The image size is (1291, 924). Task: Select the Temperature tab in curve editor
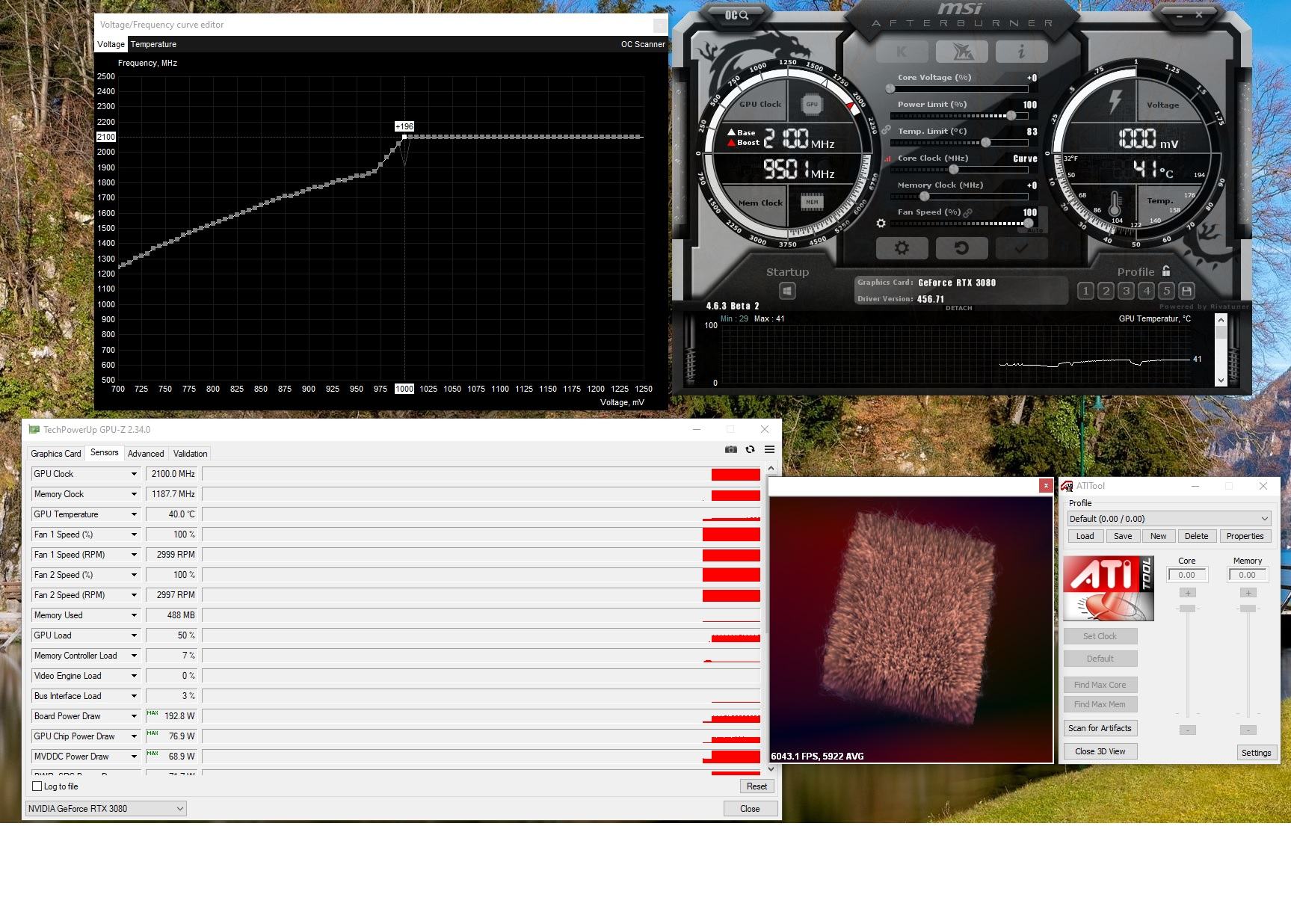tap(153, 44)
